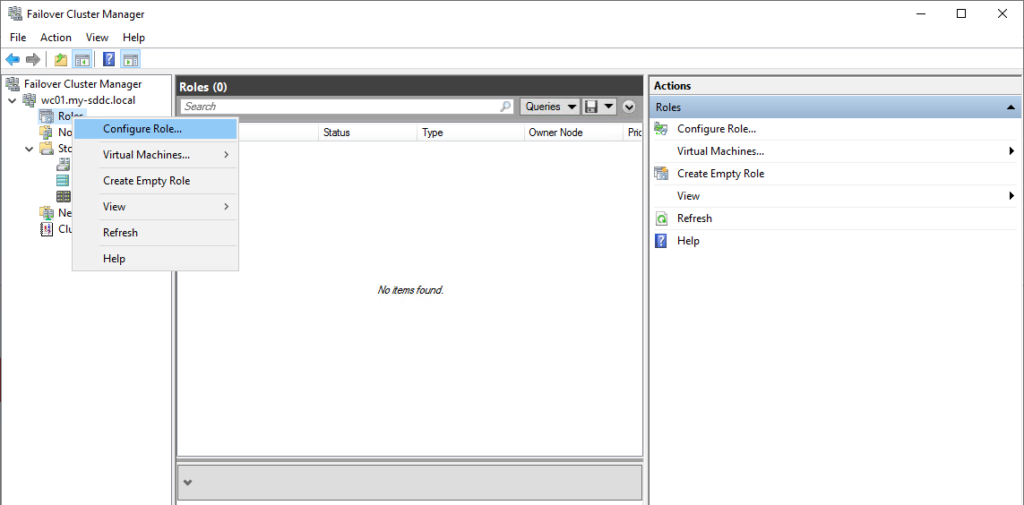Open the Action menu in menu bar

pyautogui.click(x=56, y=37)
